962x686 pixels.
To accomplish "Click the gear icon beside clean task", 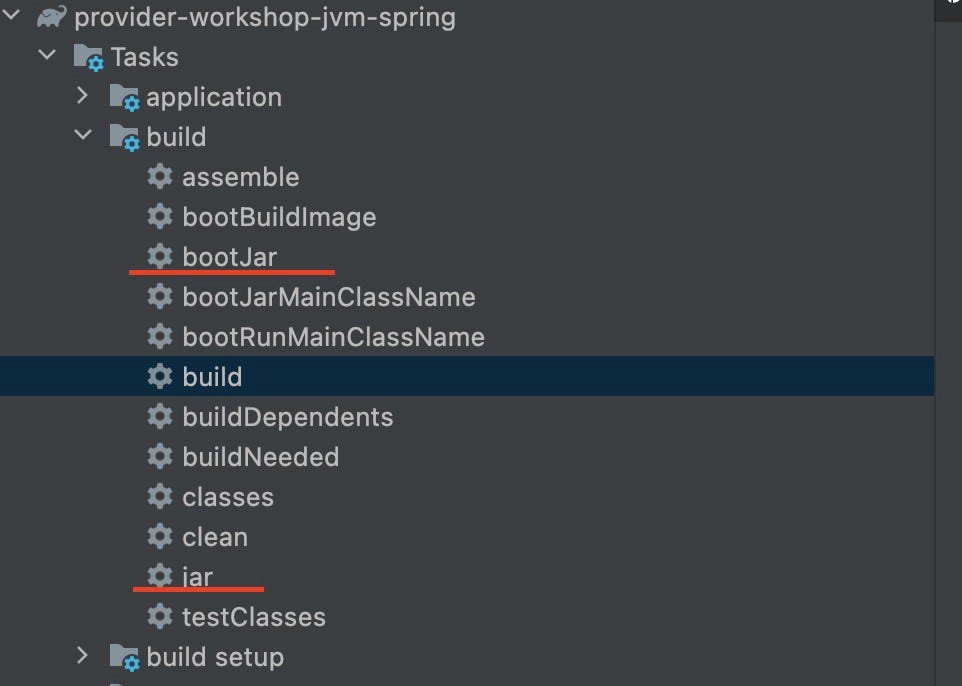I will 160,537.
